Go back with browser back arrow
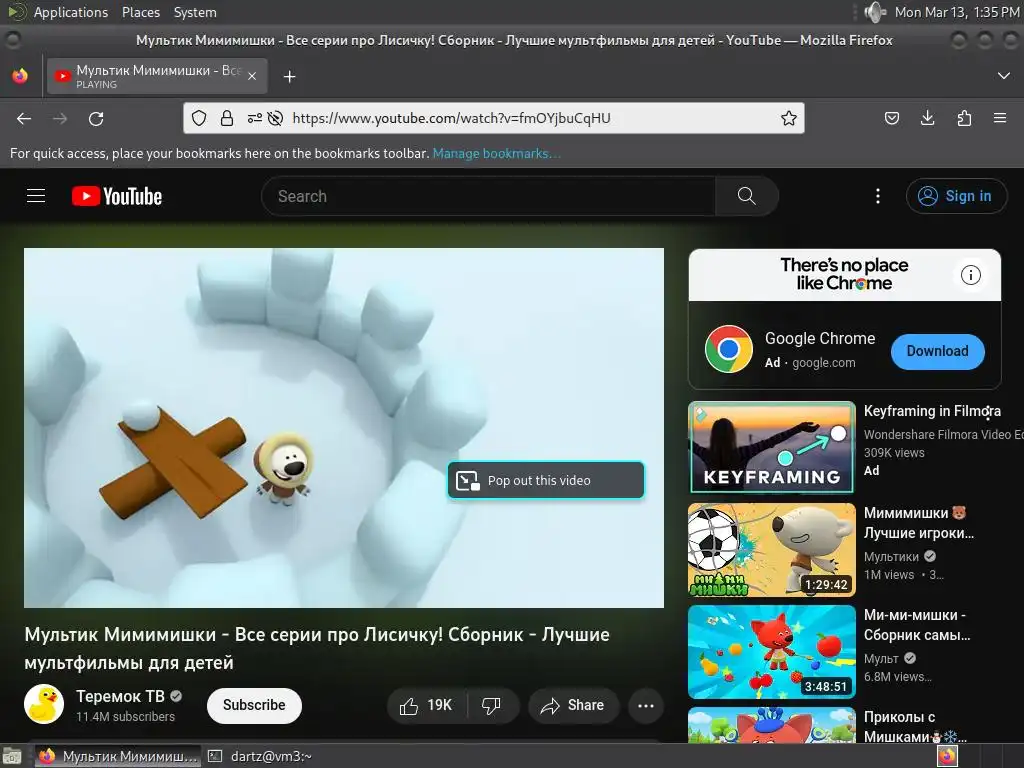Viewport: 1024px width, 768px height. (24, 118)
